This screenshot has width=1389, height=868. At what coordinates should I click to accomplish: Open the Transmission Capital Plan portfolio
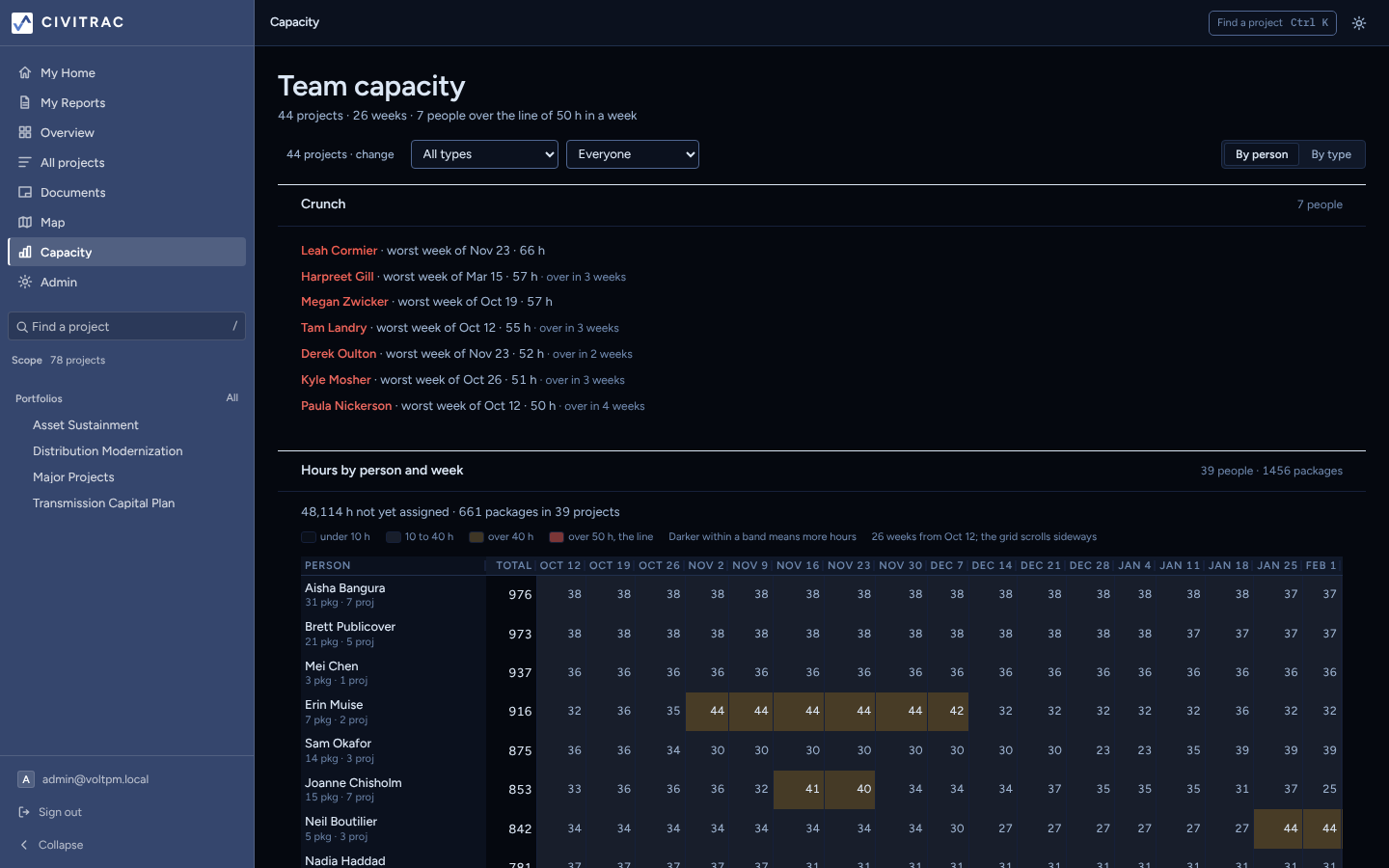(104, 503)
